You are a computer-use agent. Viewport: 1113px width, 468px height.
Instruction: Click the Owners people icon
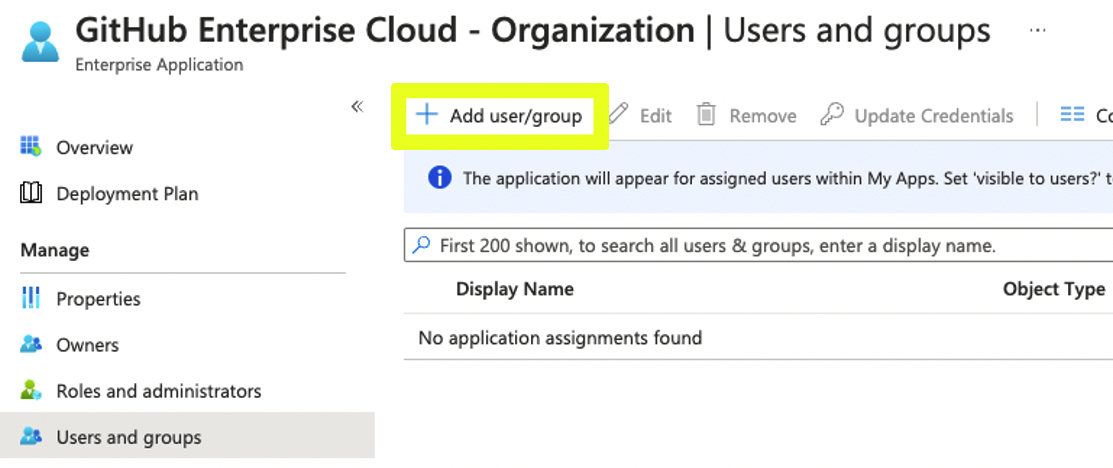[31, 344]
